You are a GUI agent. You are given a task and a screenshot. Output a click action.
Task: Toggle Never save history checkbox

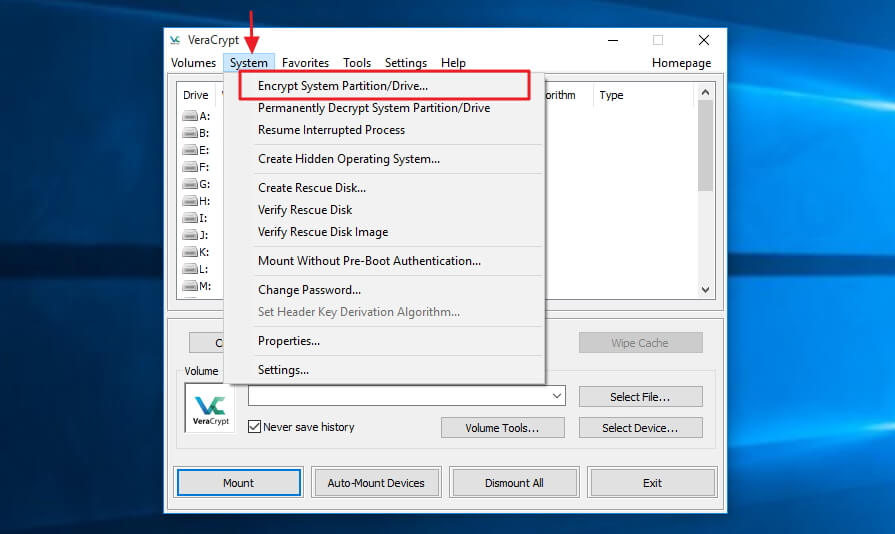[x=255, y=427]
